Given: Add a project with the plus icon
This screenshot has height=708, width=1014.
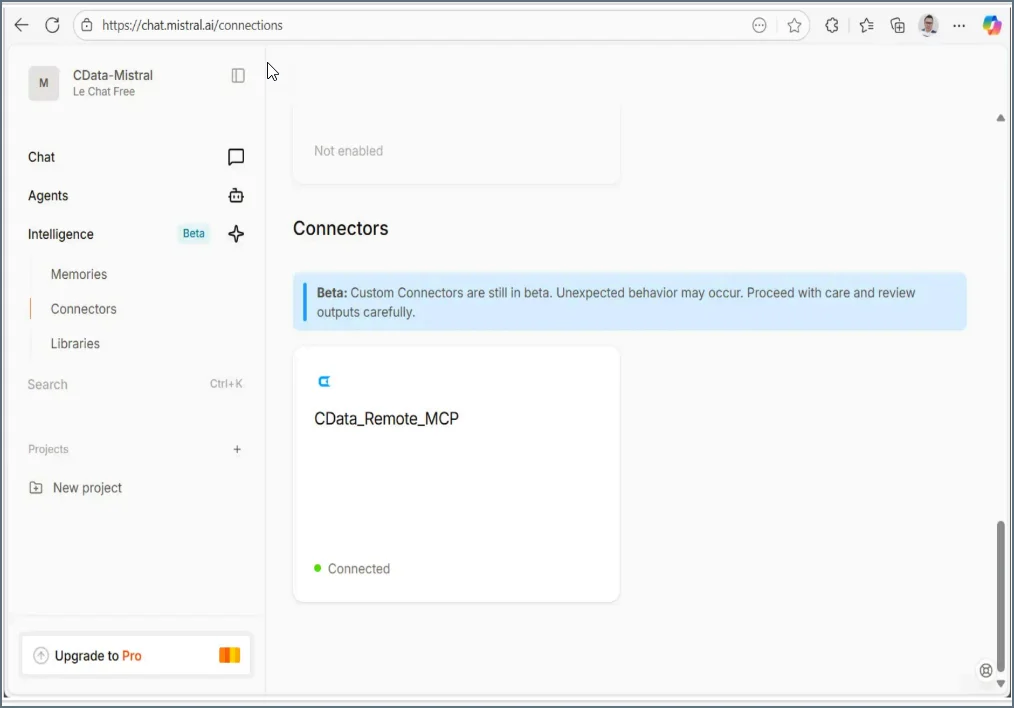Looking at the screenshot, I should click(237, 449).
